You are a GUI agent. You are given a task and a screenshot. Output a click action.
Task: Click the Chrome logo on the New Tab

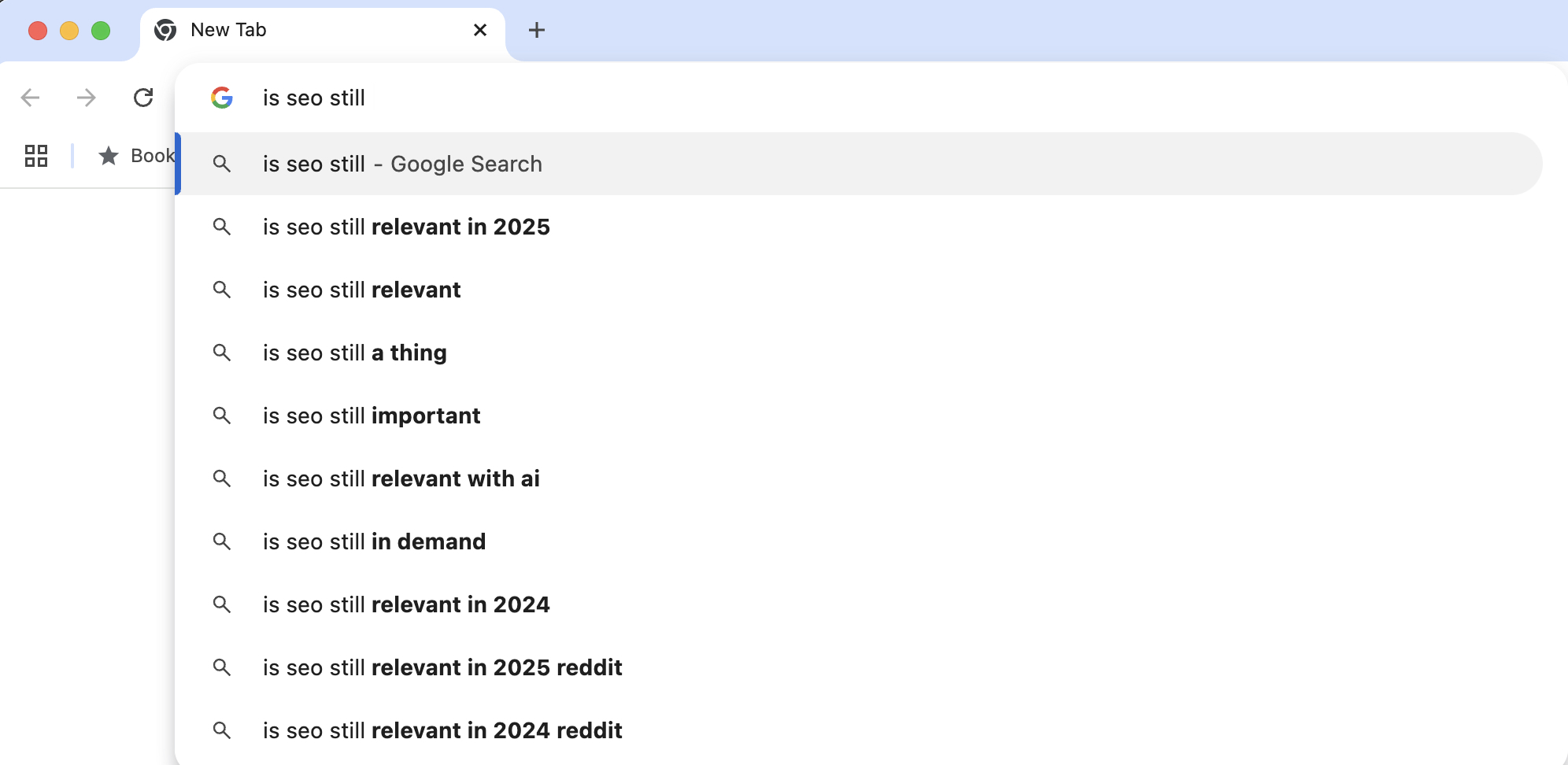(165, 29)
